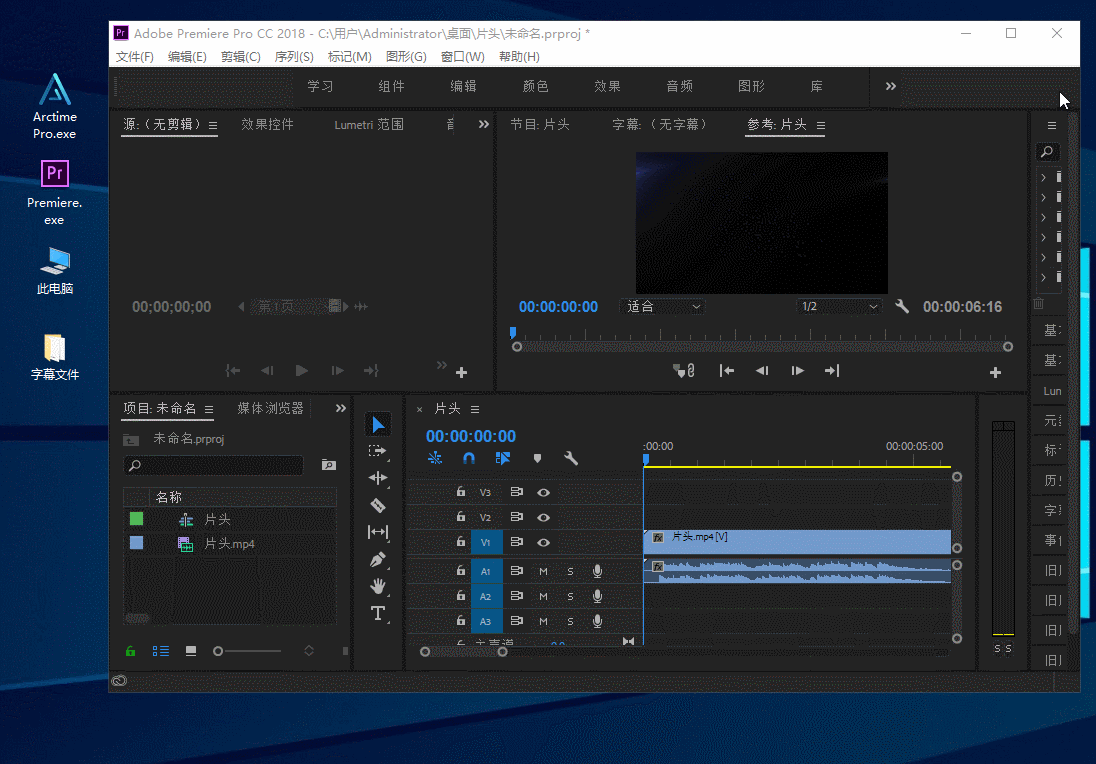
Task: Toggle linked selection in timeline
Action: coord(503,459)
